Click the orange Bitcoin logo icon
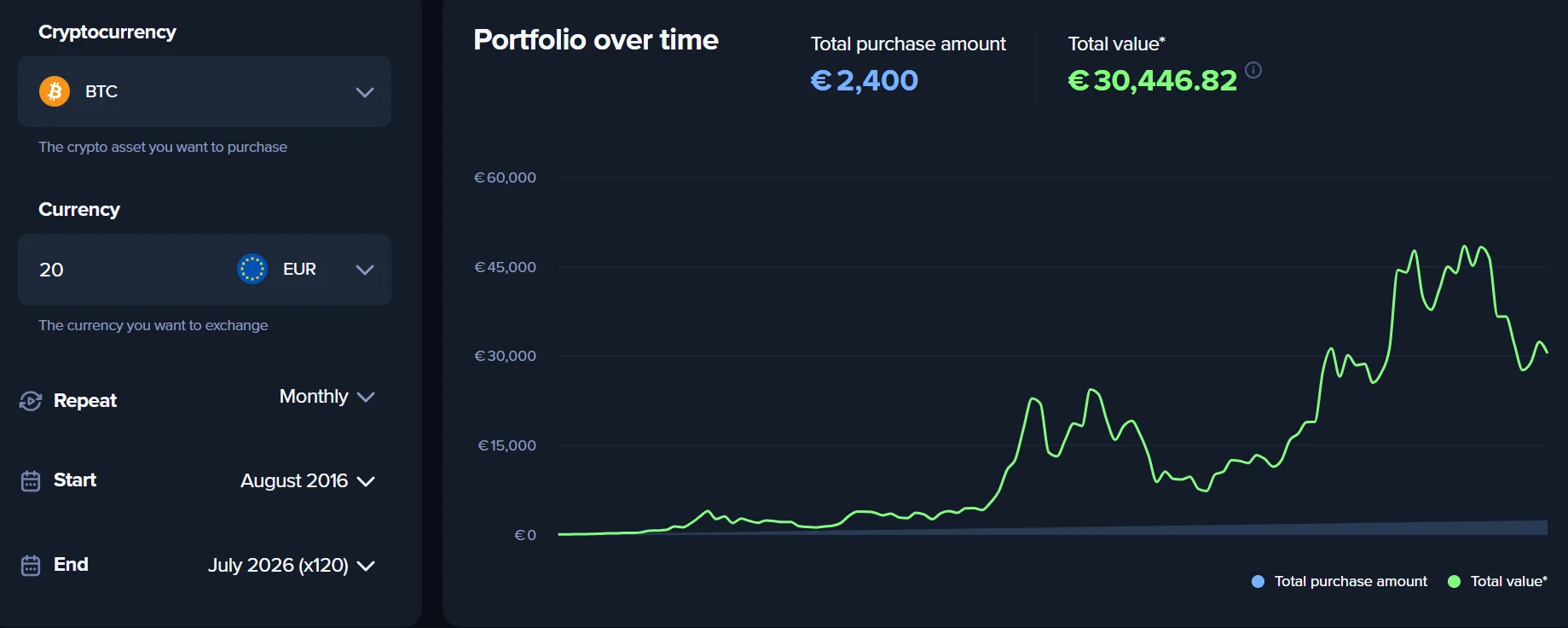 pos(55,91)
